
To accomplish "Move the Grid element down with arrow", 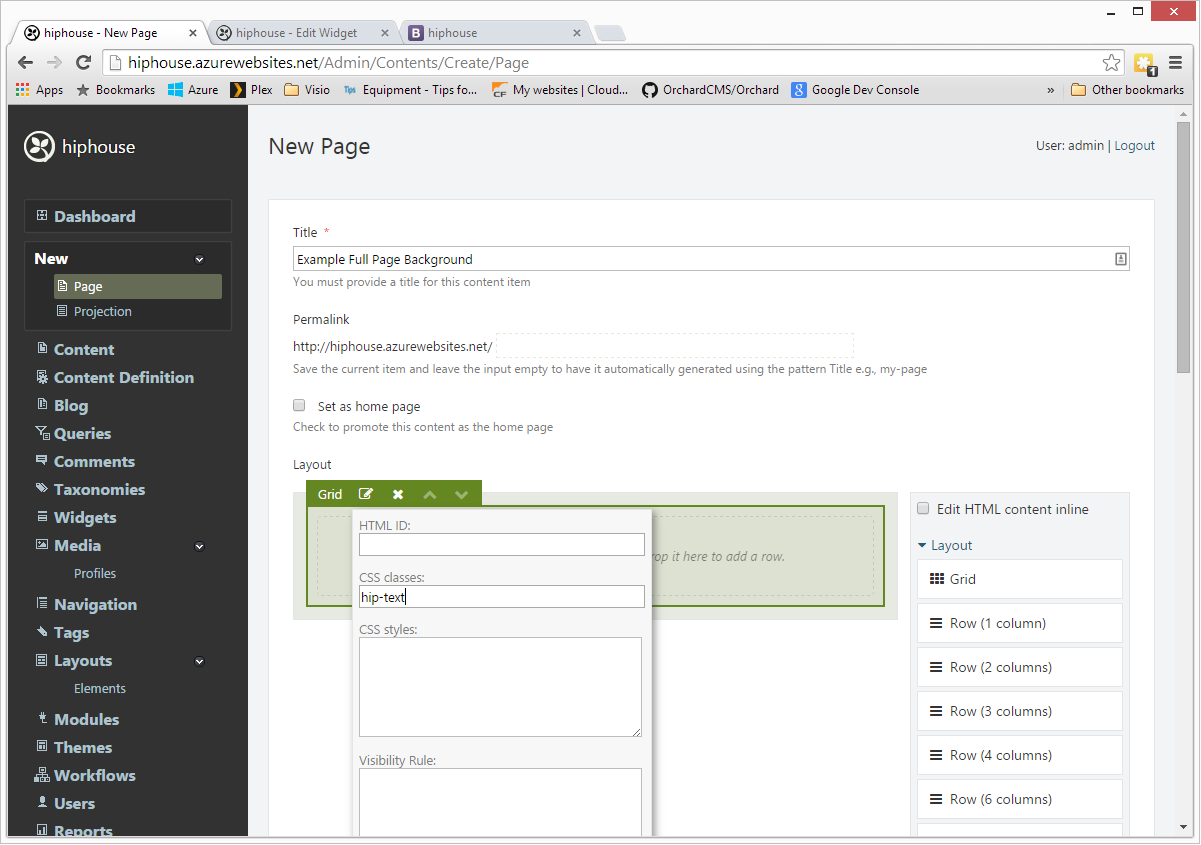I will coord(461,494).
